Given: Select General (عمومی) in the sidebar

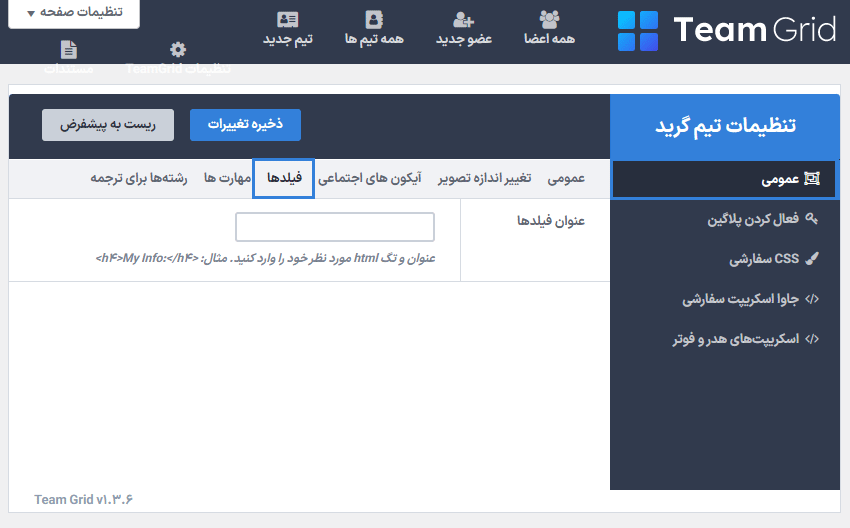Looking at the screenshot, I should 725,180.
